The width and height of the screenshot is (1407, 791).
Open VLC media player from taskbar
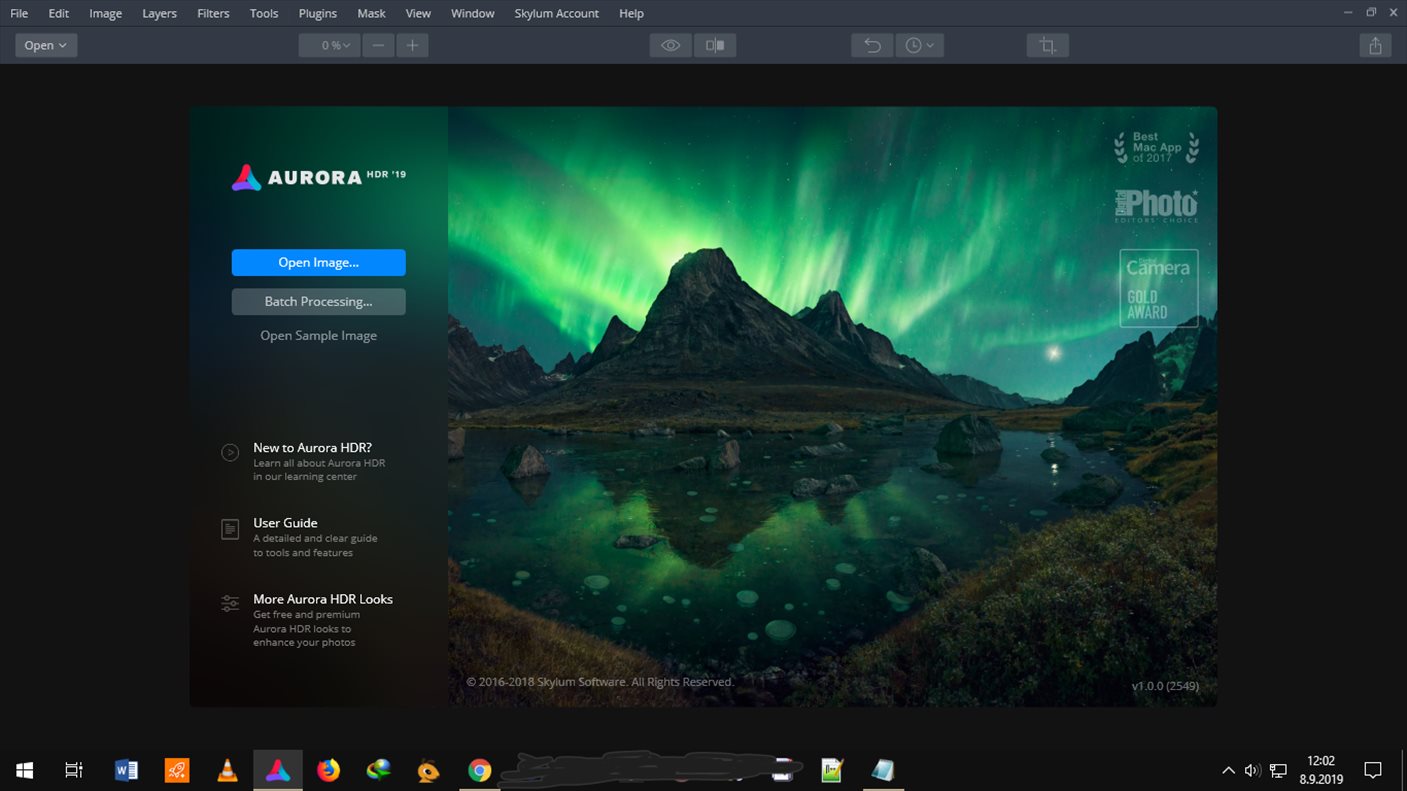tap(228, 770)
